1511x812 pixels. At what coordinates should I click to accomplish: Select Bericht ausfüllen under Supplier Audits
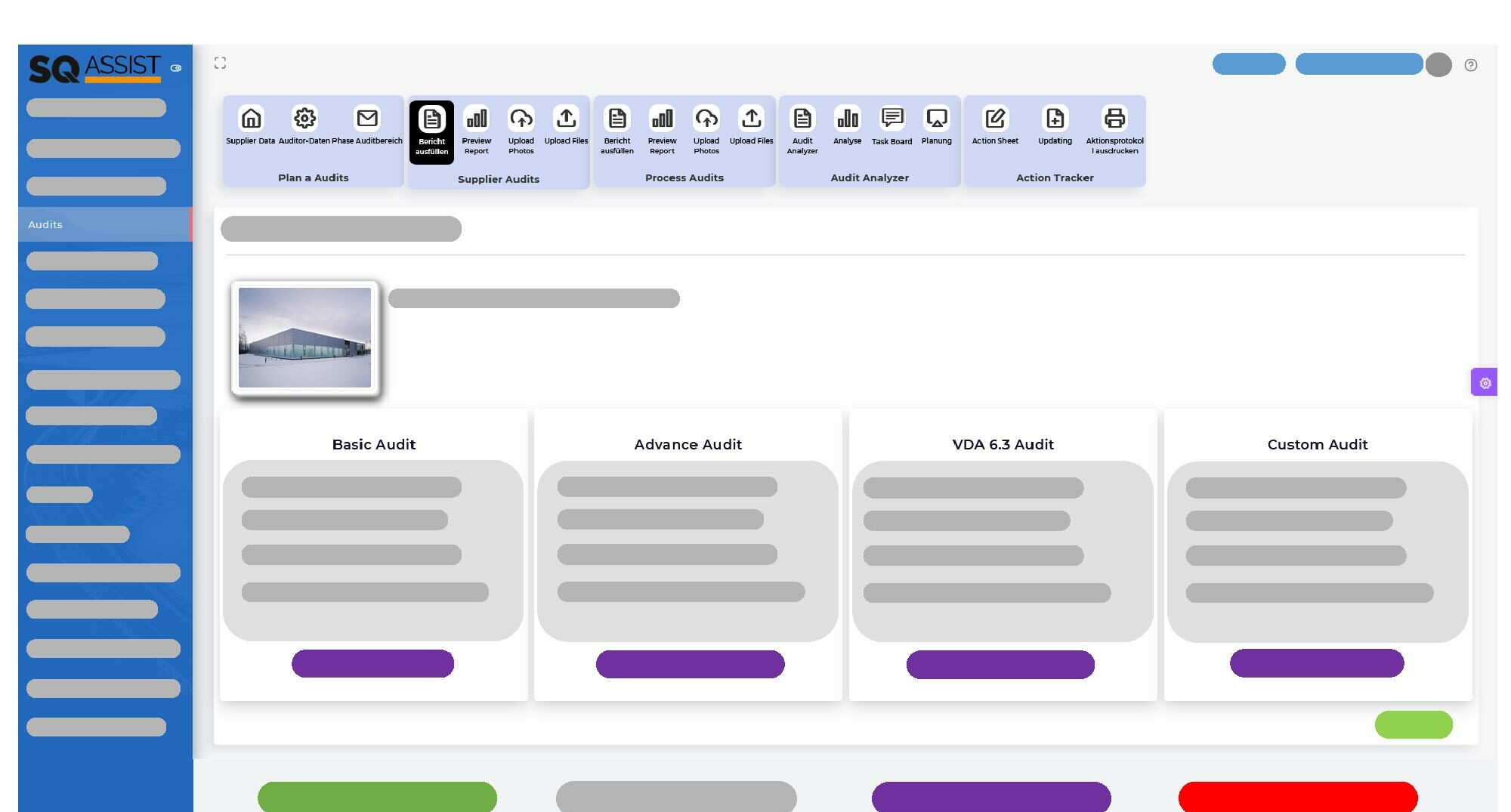point(431,131)
